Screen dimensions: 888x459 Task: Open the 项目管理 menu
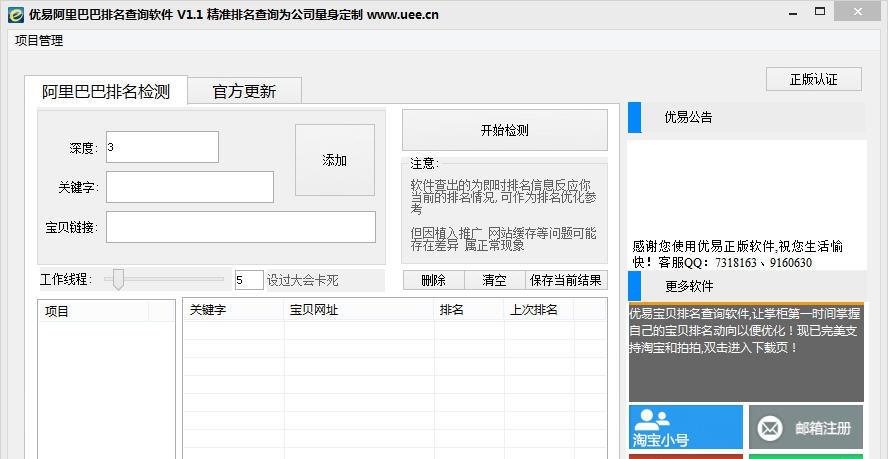click(x=39, y=40)
